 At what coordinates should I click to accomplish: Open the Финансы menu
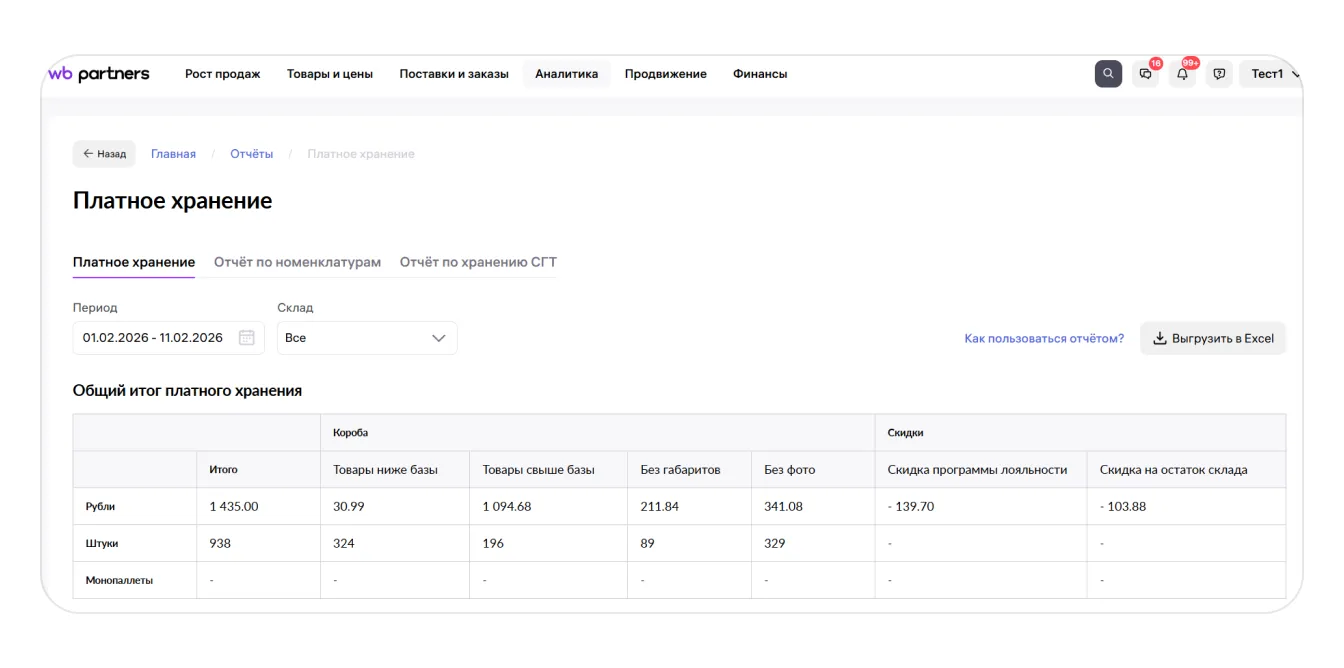pyautogui.click(x=759, y=74)
